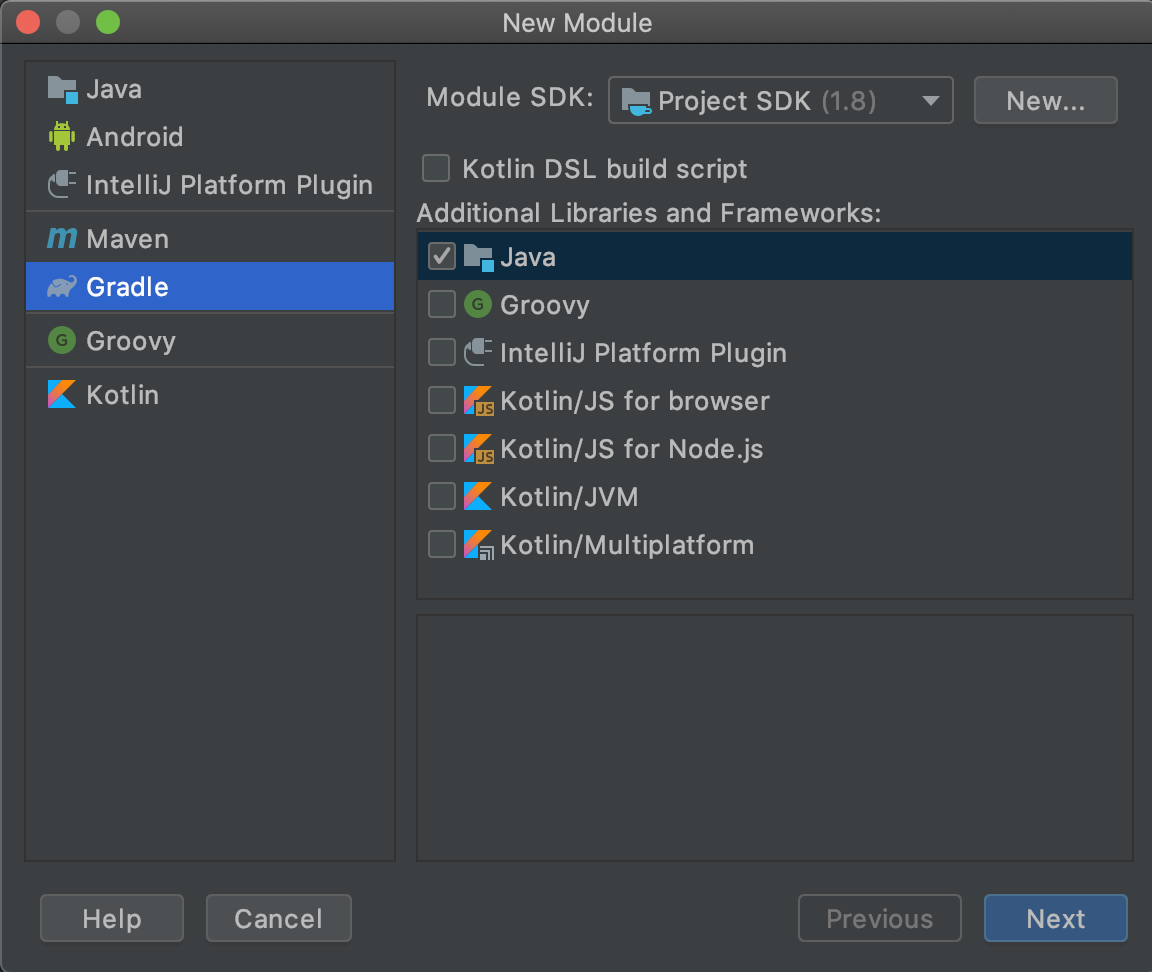The width and height of the screenshot is (1152, 972).
Task: Click the 'Groovy' text in the frameworks list
Action: coord(545,306)
